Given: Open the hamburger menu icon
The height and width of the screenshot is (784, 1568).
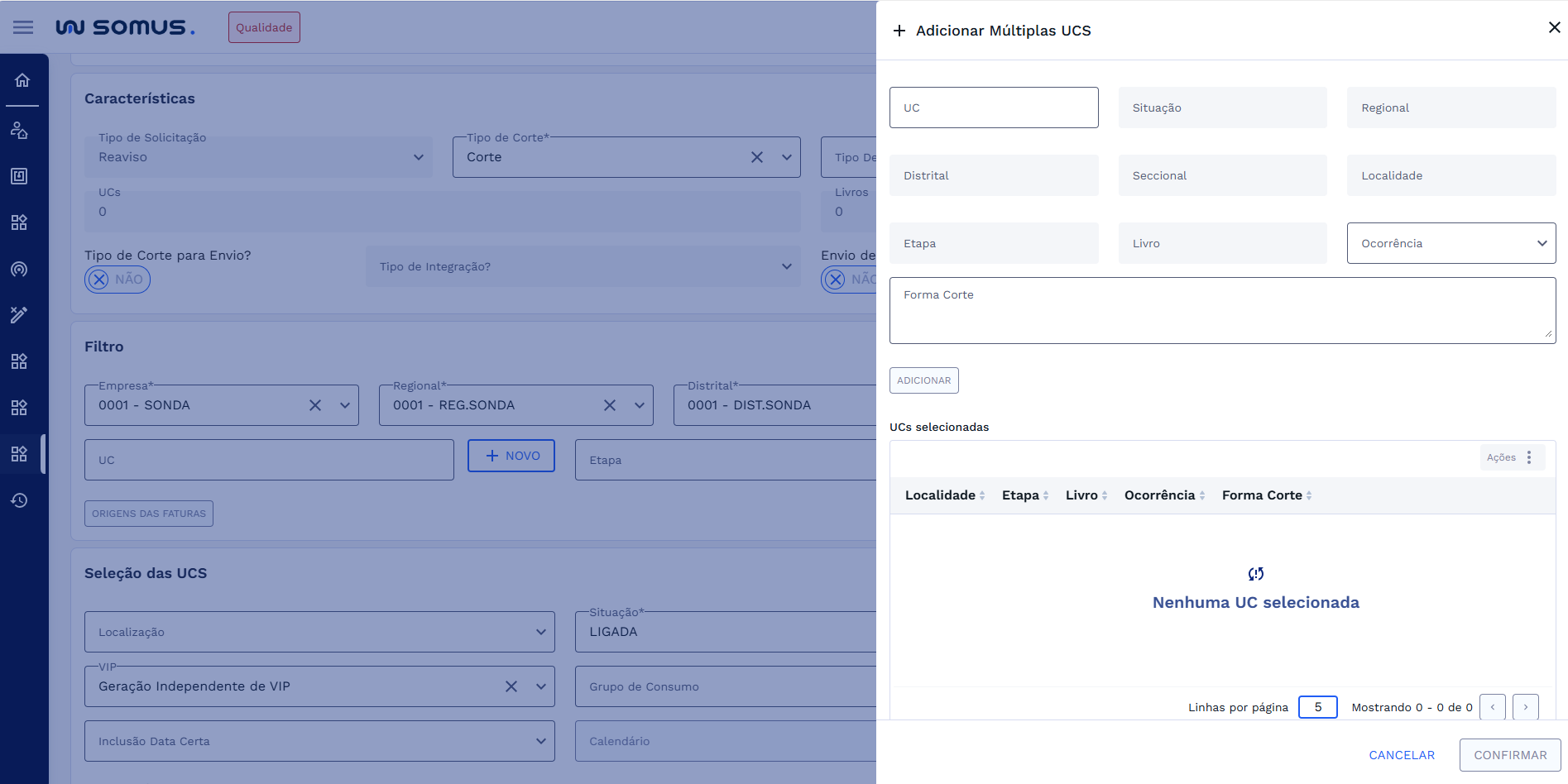Looking at the screenshot, I should pyautogui.click(x=23, y=27).
